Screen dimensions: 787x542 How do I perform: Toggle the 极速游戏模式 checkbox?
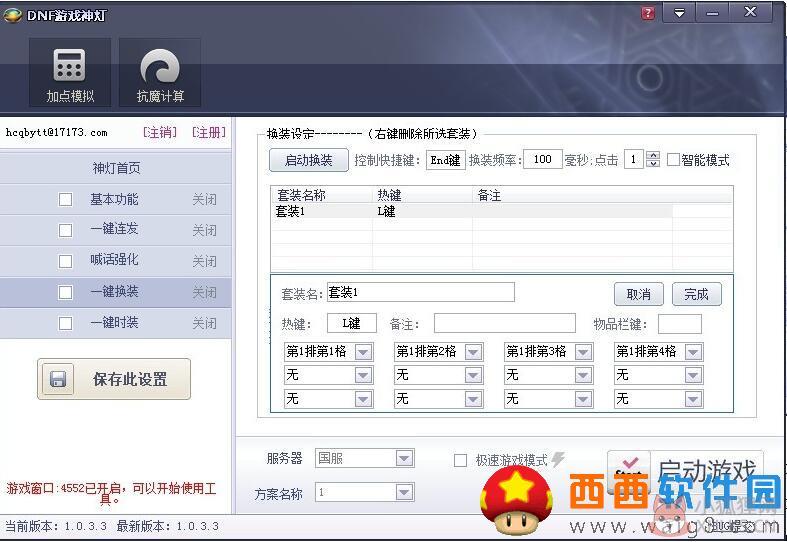[460, 460]
